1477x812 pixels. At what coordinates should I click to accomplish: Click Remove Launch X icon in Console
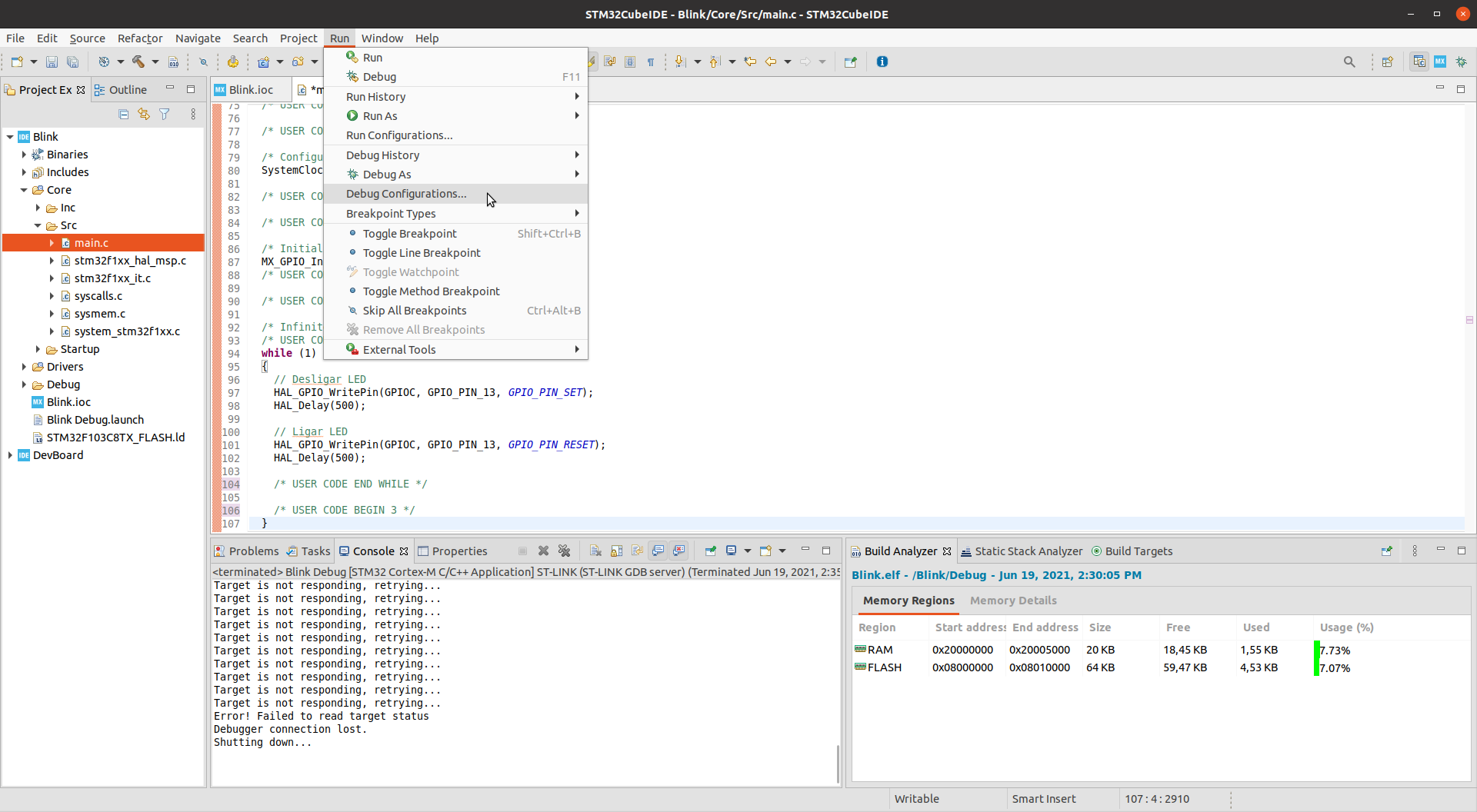[543, 551]
